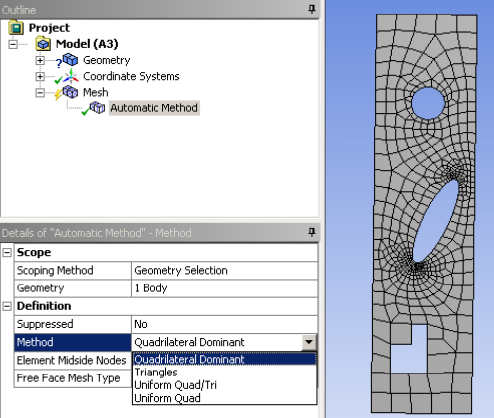494x418 pixels.
Task: Collapse the Scope section
Action: click(7, 252)
